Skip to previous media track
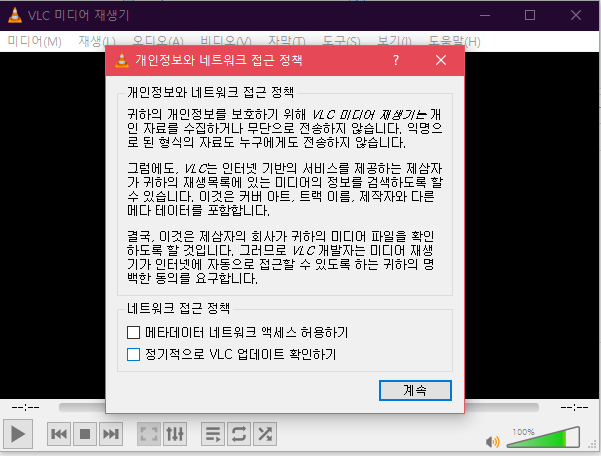601x456 pixels. pos(59,434)
